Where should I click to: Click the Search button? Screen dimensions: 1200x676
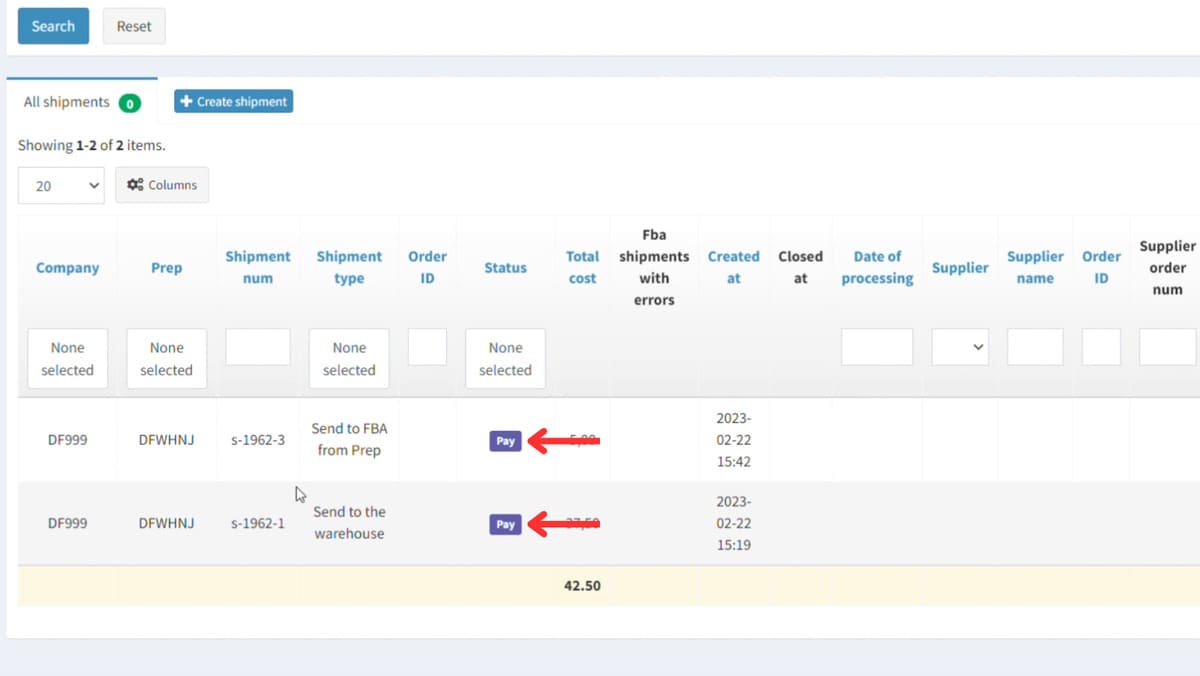click(53, 26)
